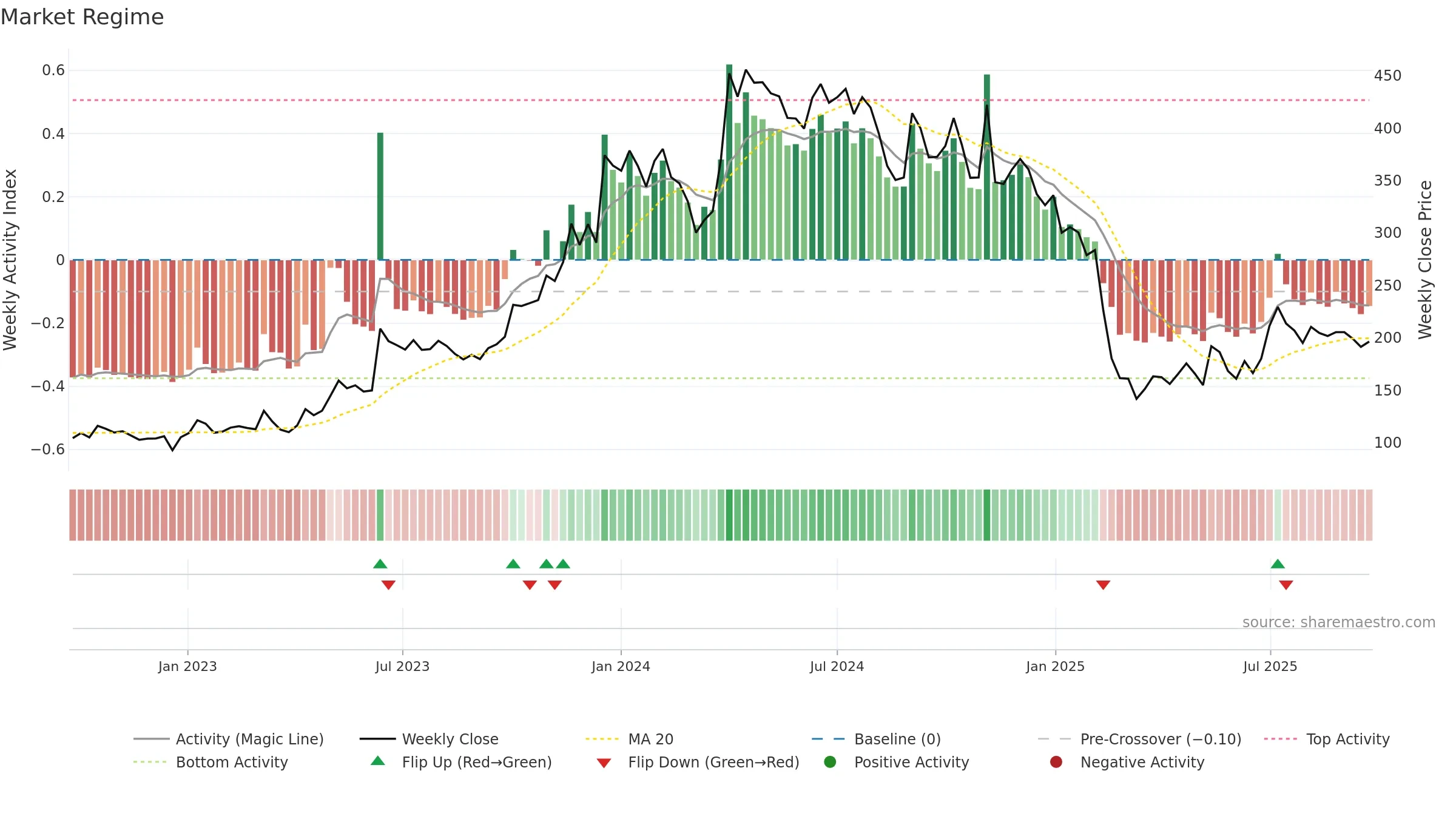The image size is (1456, 819).
Task: Click the Jul 2023 x-axis label
Action: pos(402,666)
